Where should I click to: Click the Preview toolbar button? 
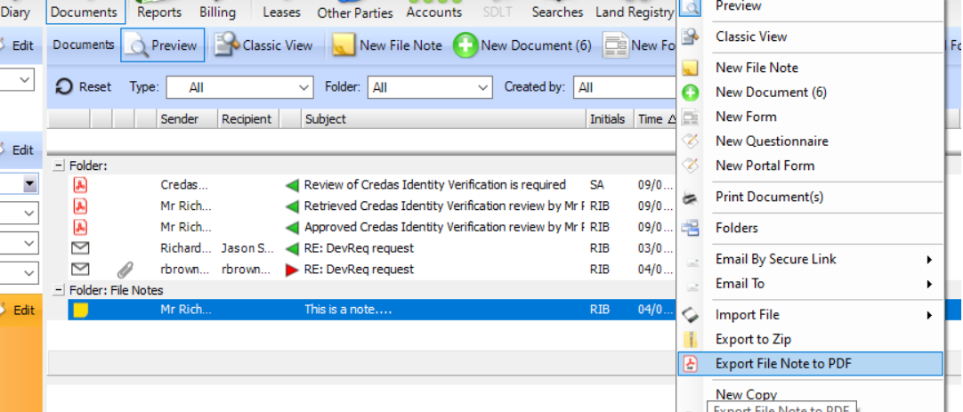point(163,45)
